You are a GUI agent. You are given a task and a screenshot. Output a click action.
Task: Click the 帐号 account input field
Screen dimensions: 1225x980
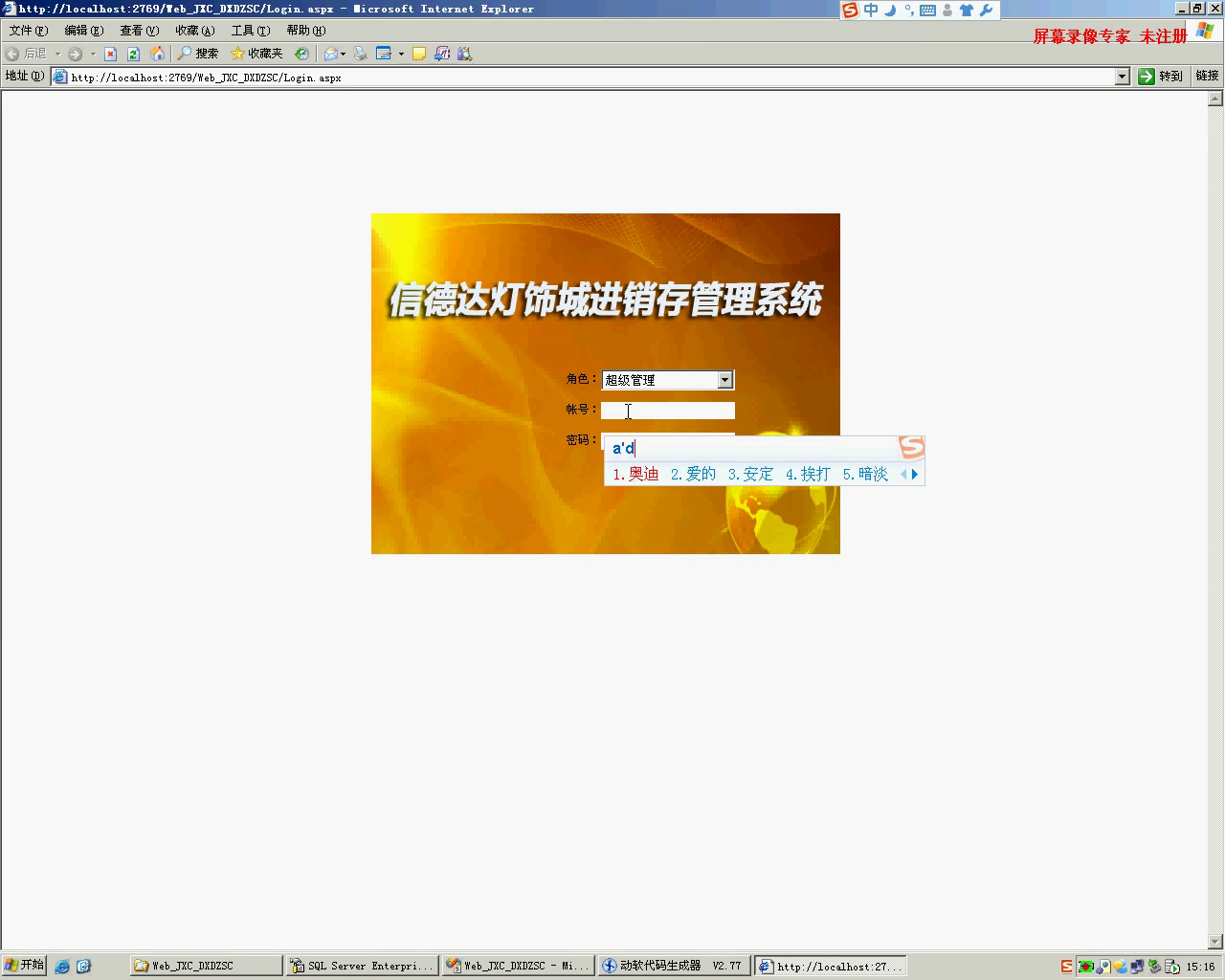[x=667, y=411]
